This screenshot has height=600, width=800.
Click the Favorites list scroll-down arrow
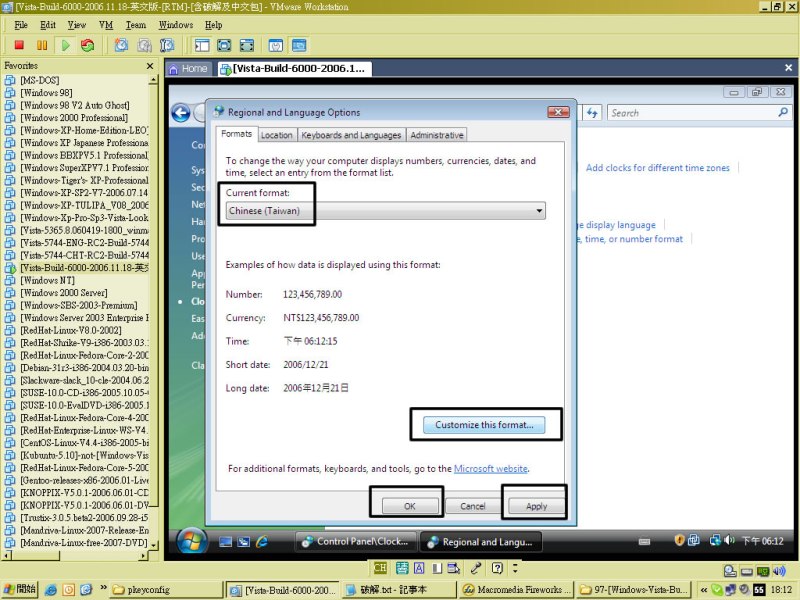tap(153, 545)
